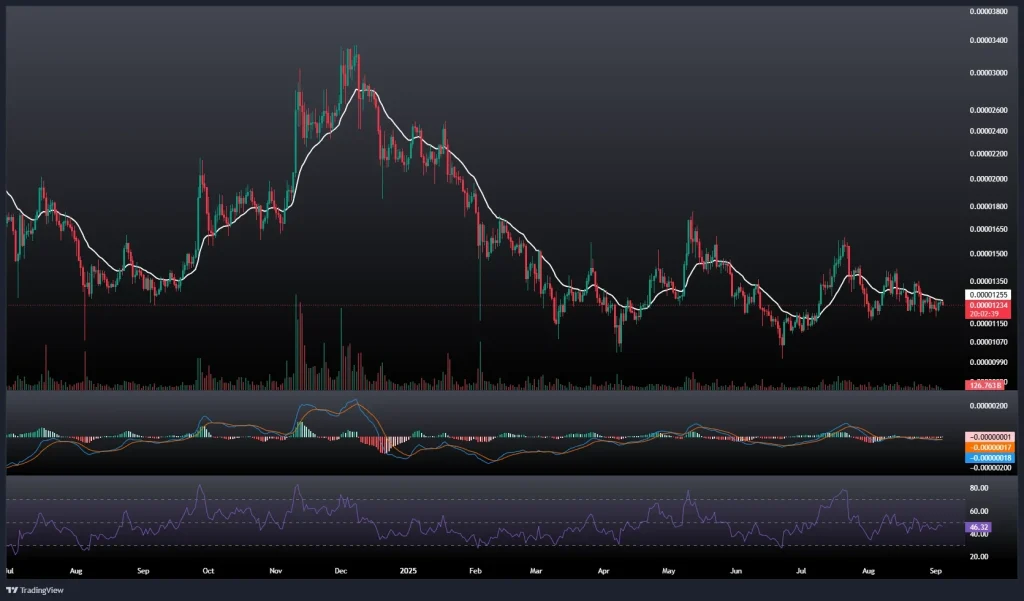
Task: Click the white 0.00001255 moving average label
Action: 988,296
